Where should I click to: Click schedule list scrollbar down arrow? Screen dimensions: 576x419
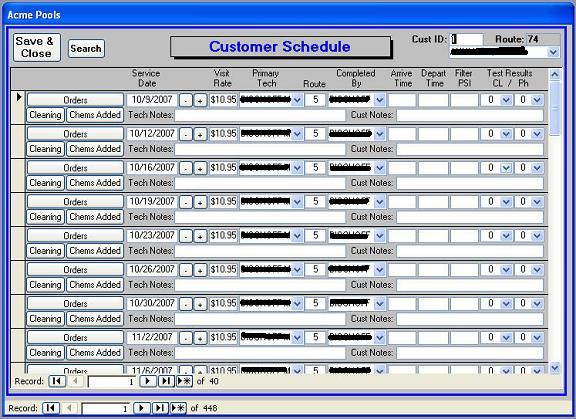pyautogui.click(x=555, y=368)
